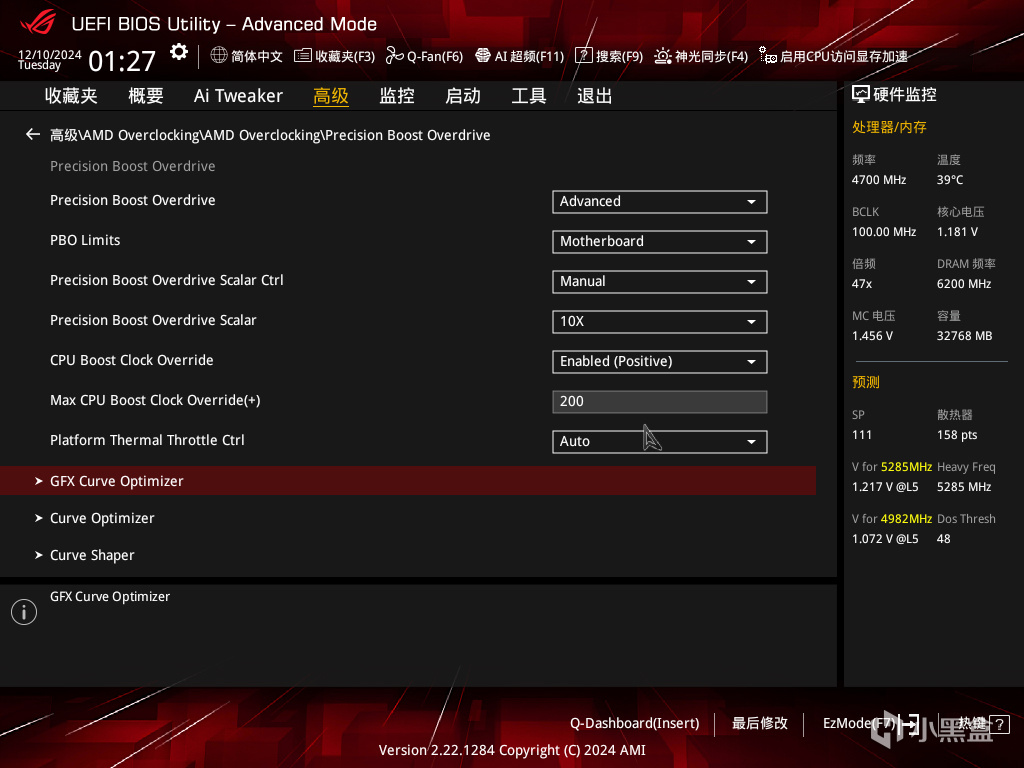Open Precision Boost Overdrive dropdown set to Advanced
The height and width of the screenshot is (768, 1024).
(x=660, y=202)
